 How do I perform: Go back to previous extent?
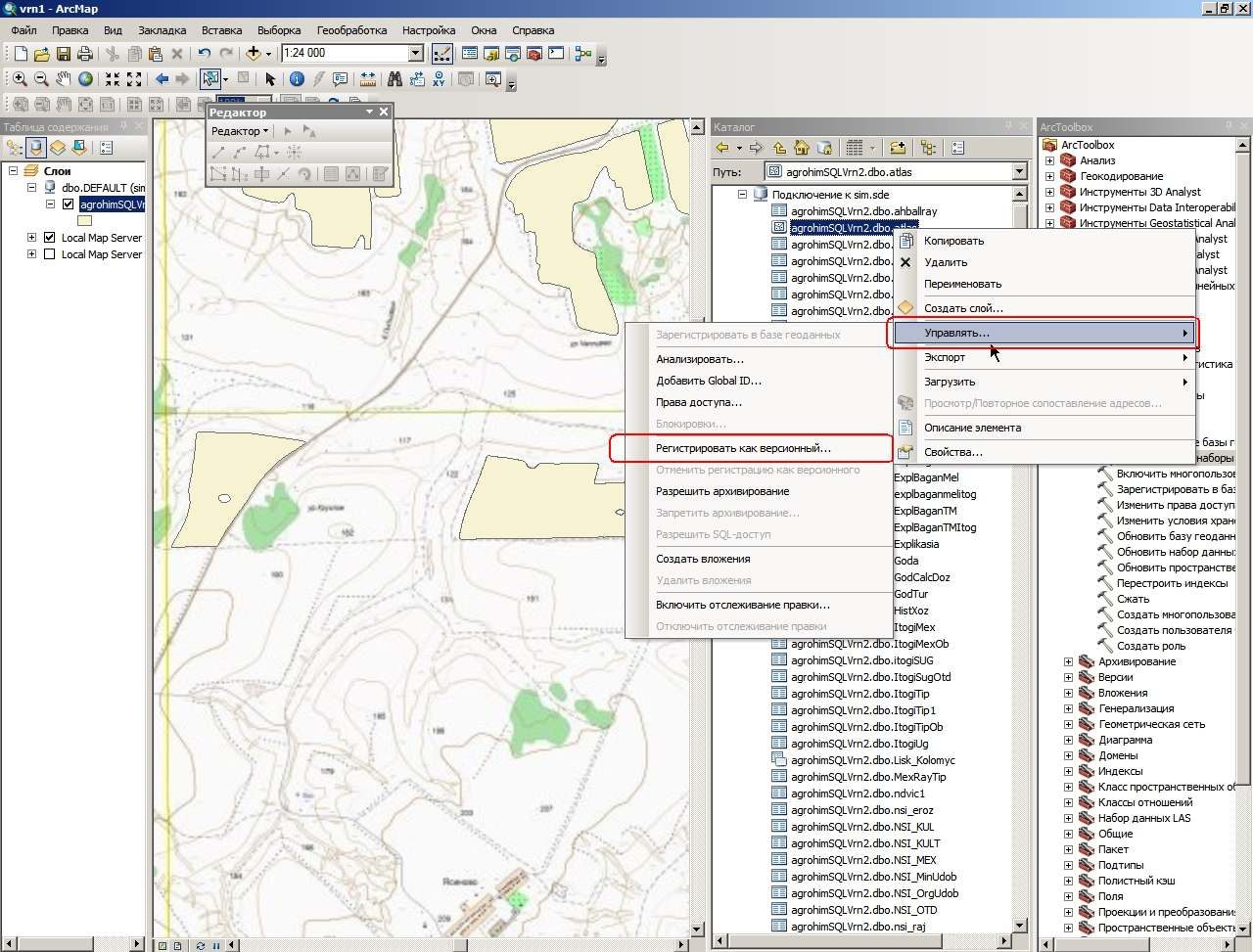click(x=162, y=79)
